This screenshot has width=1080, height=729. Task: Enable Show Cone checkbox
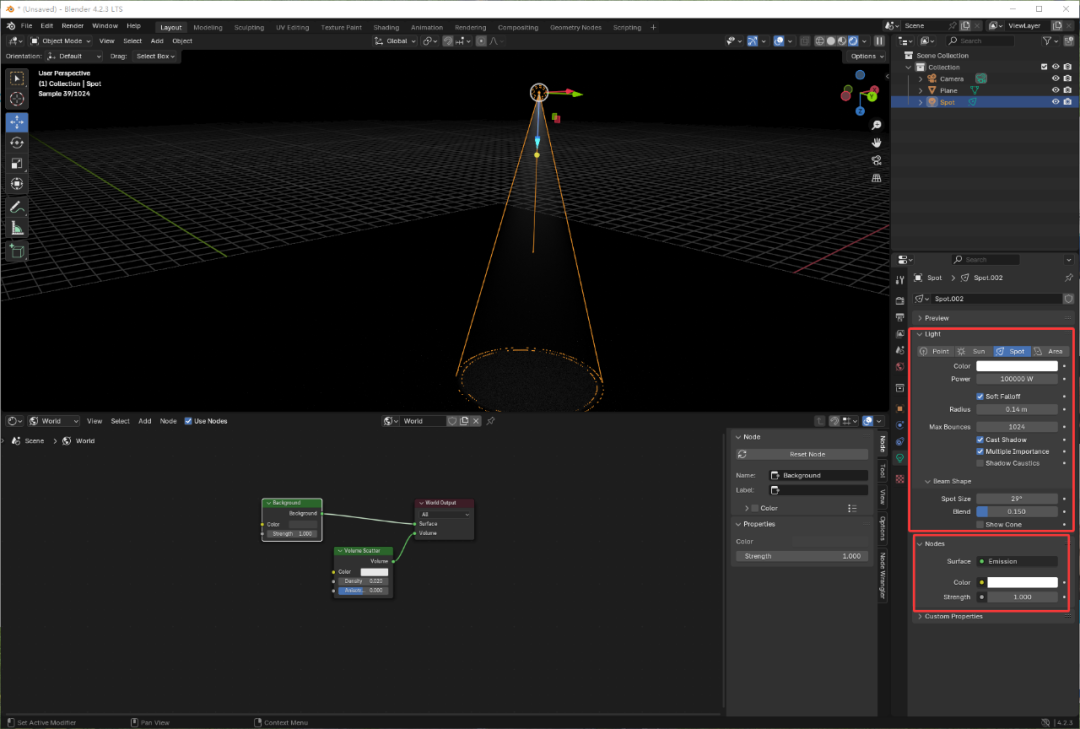coord(979,524)
